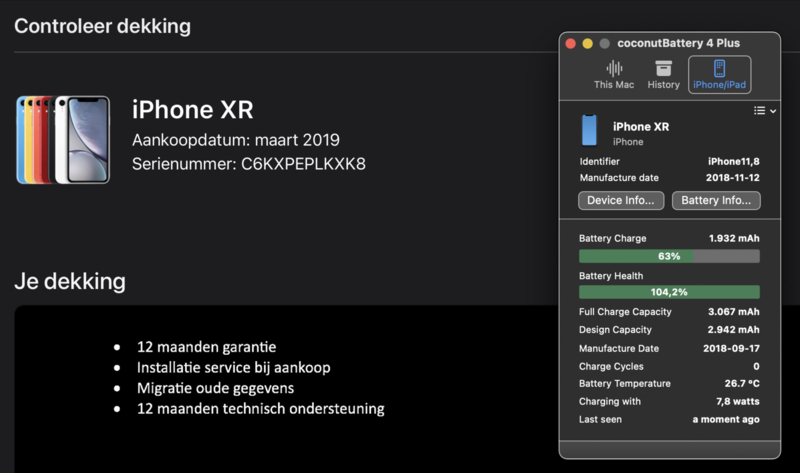
Task: Open Battery Info dialog
Action: pyautogui.click(x=716, y=201)
